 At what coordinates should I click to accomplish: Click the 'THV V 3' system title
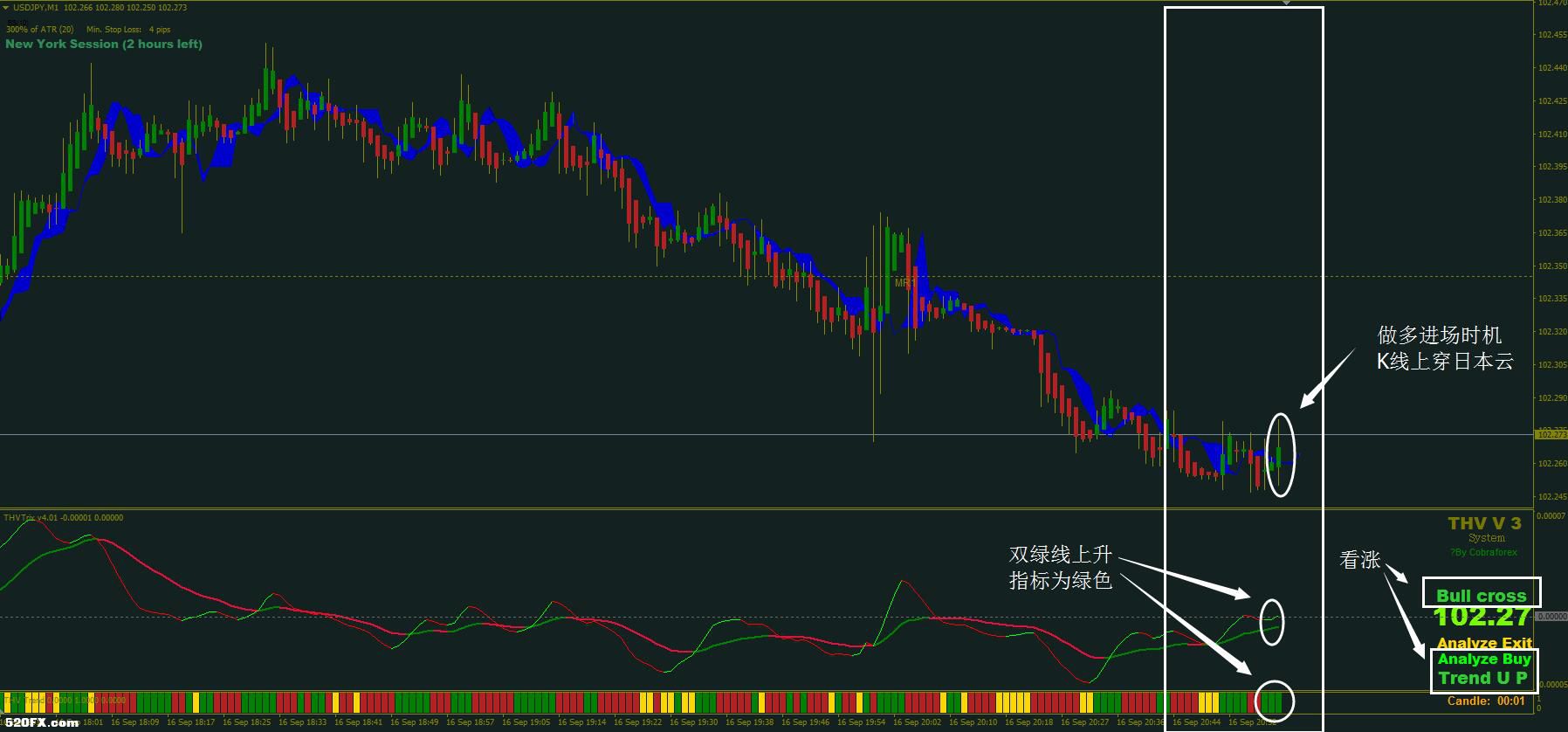tap(1484, 523)
